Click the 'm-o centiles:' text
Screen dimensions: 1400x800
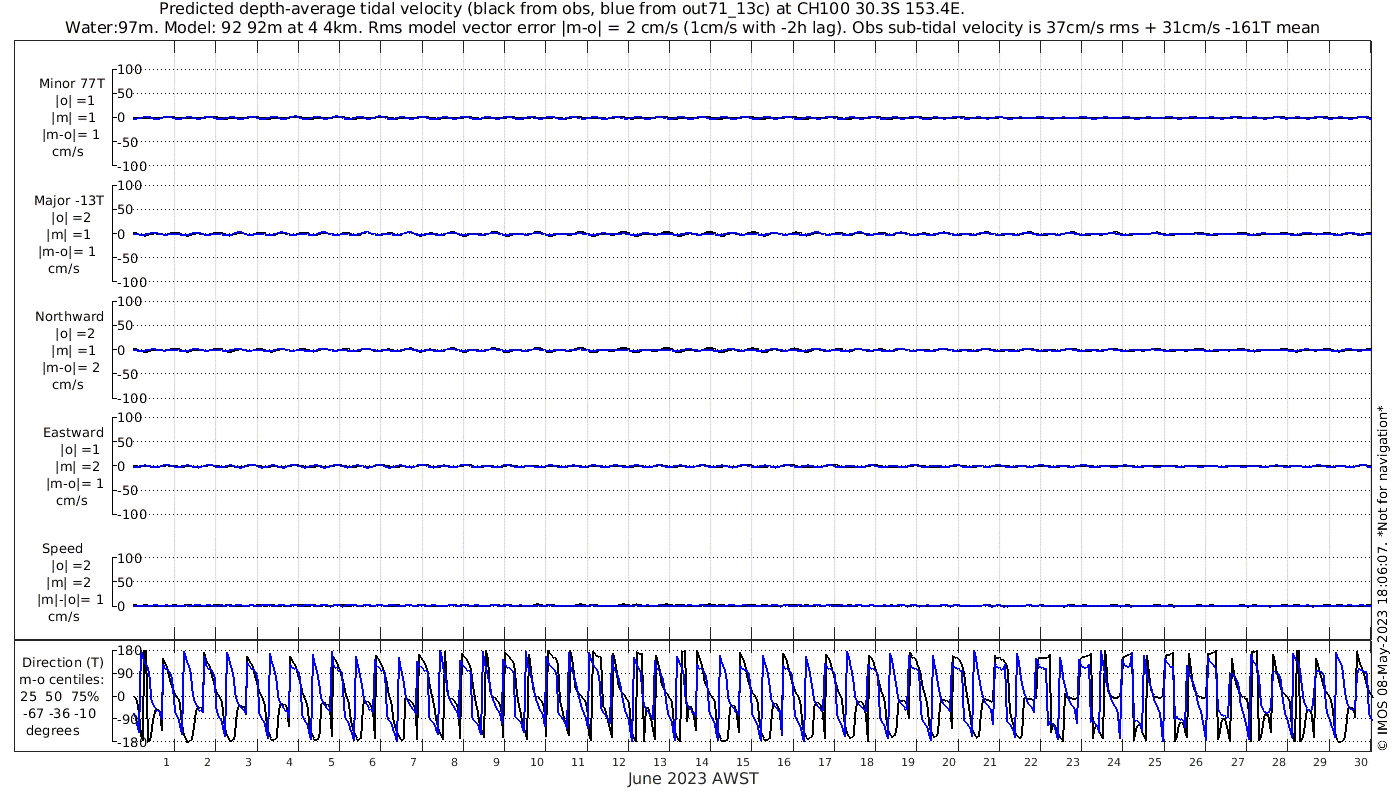(x=62, y=680)
